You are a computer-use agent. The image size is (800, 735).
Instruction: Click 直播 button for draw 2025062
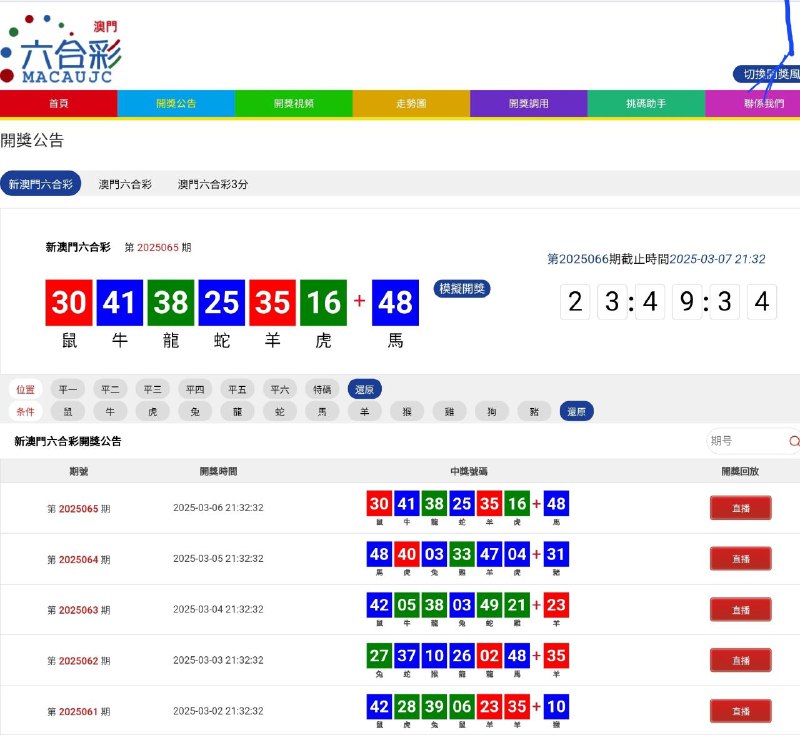click(x=740, y=660)
